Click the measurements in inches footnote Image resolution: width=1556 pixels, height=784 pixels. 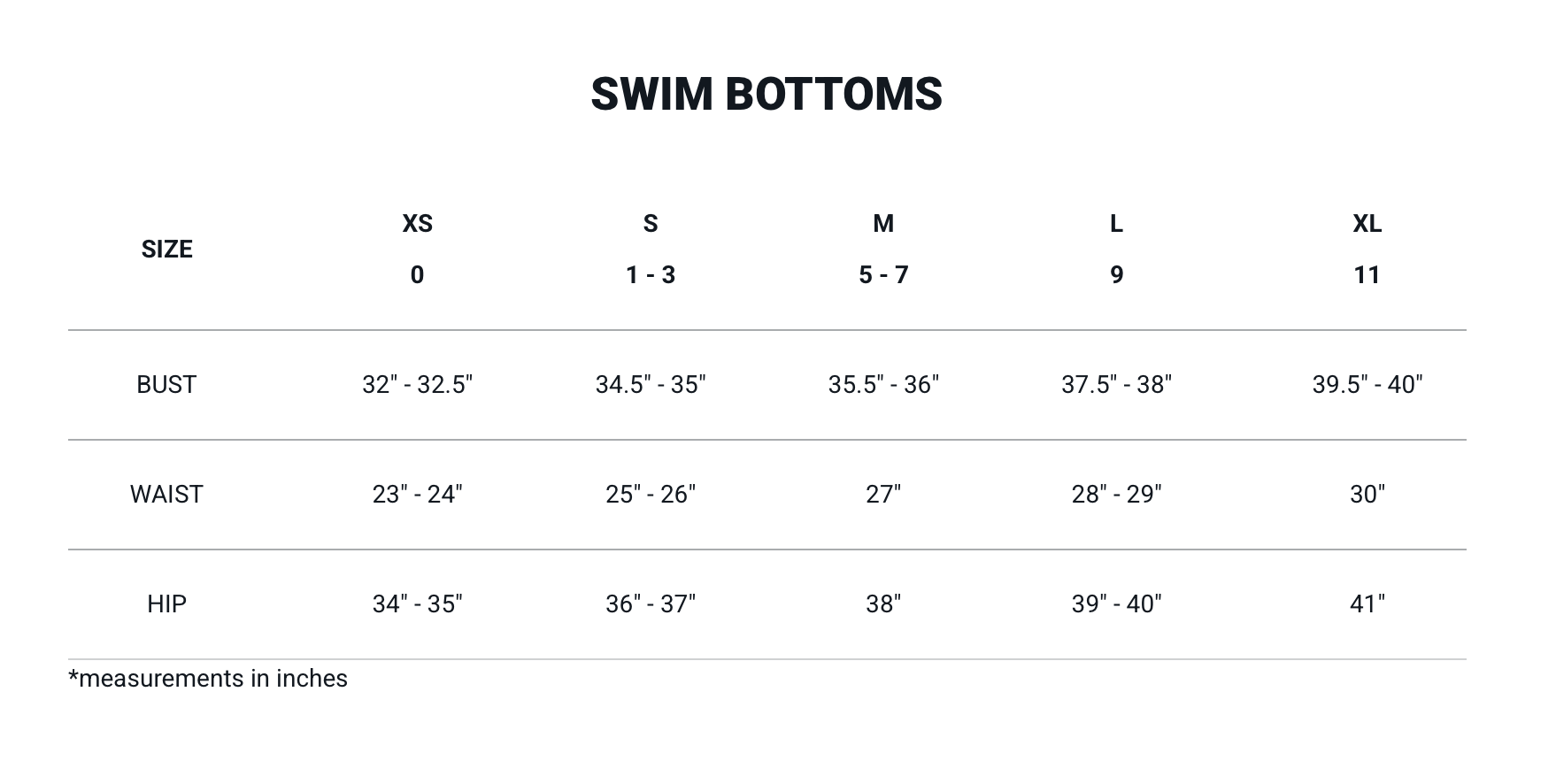(x=208, y=679)
